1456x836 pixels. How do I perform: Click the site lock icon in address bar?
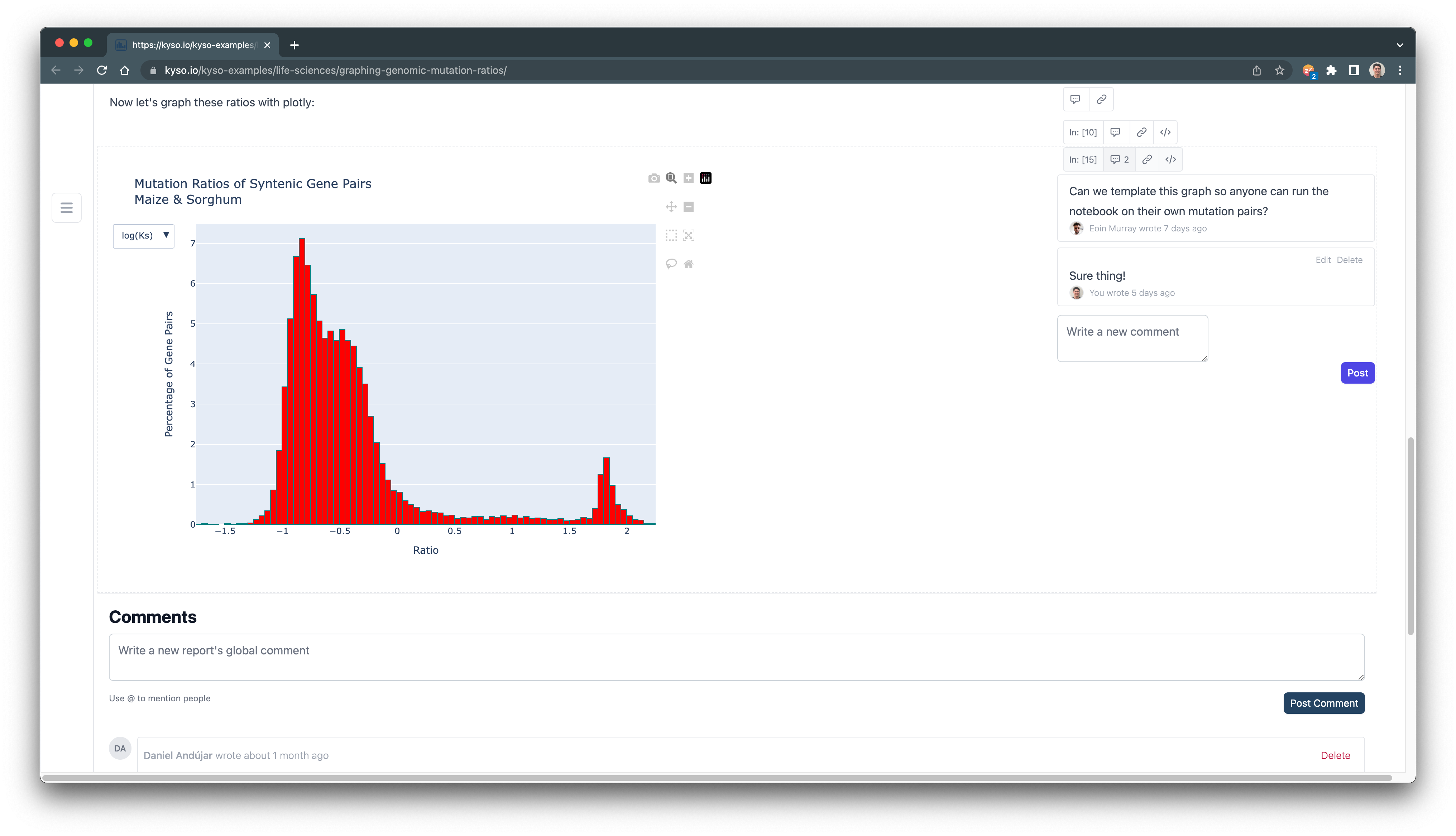(x=153, y=70)
